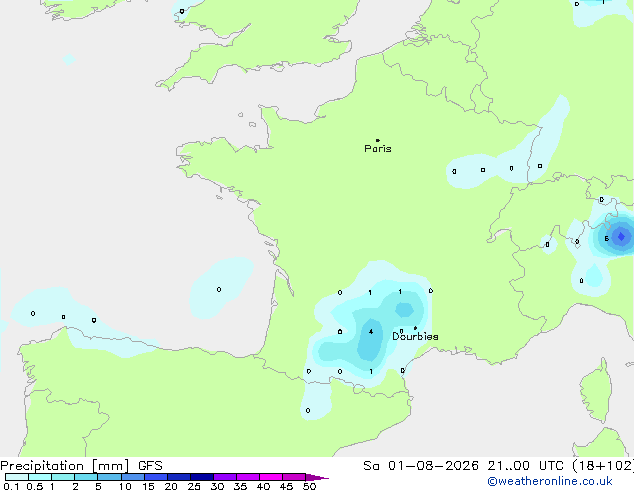Pick the 0.1 mm legend color swatch
This screenshot has width=634, height=490.
pos(17,477)
